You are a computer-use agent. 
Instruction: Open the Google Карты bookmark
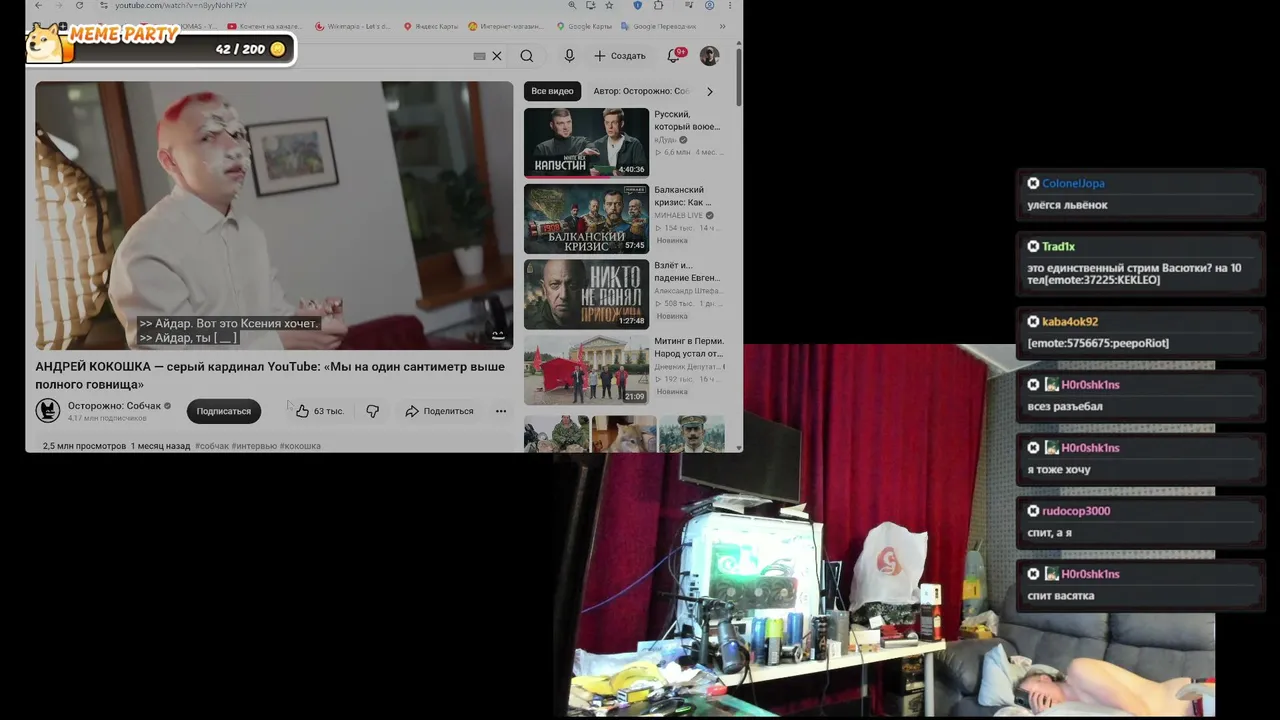pyautogui.click(x=584, y=26)
